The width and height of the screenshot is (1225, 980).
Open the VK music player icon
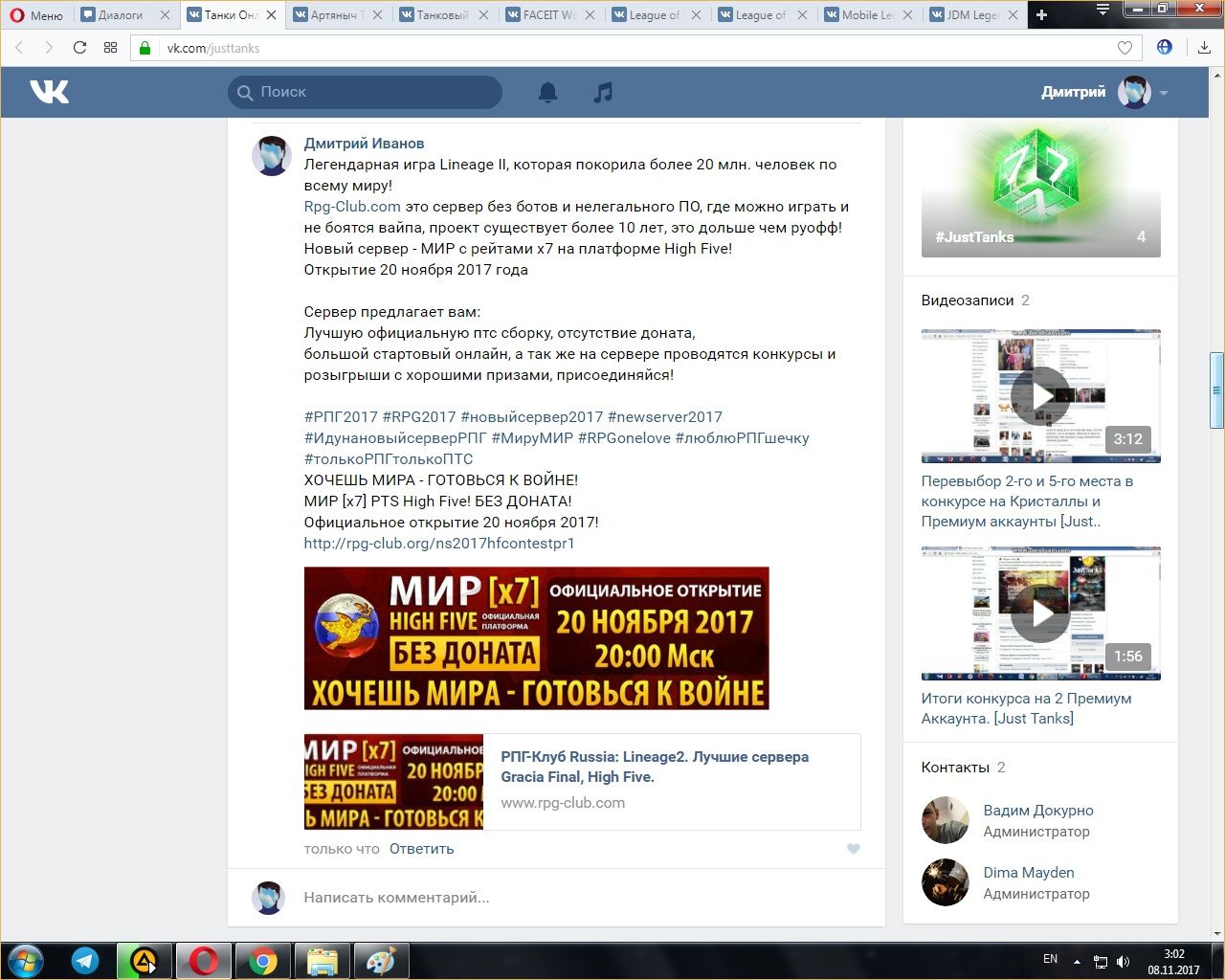603,92
